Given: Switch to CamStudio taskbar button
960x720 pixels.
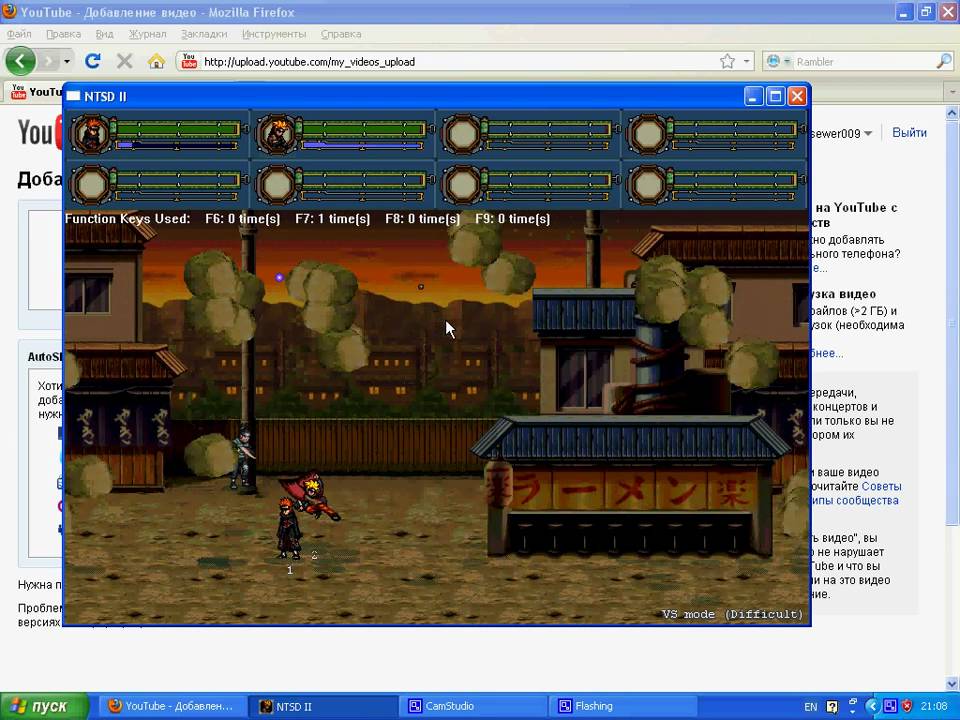Looking at the screenshot, I should pos(473,706).
